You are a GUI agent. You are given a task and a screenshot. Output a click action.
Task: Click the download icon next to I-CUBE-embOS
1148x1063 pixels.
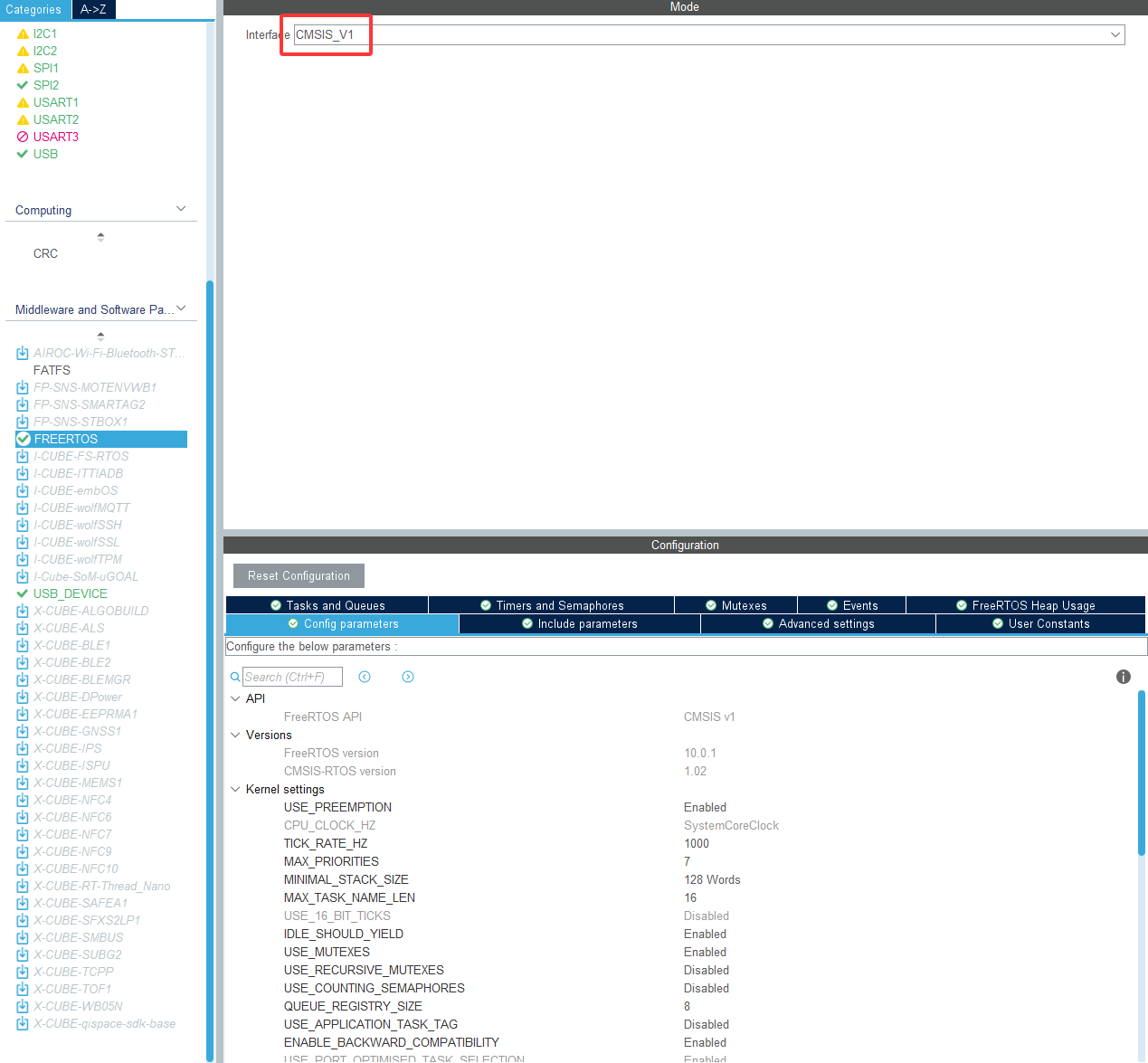(23, 490)
